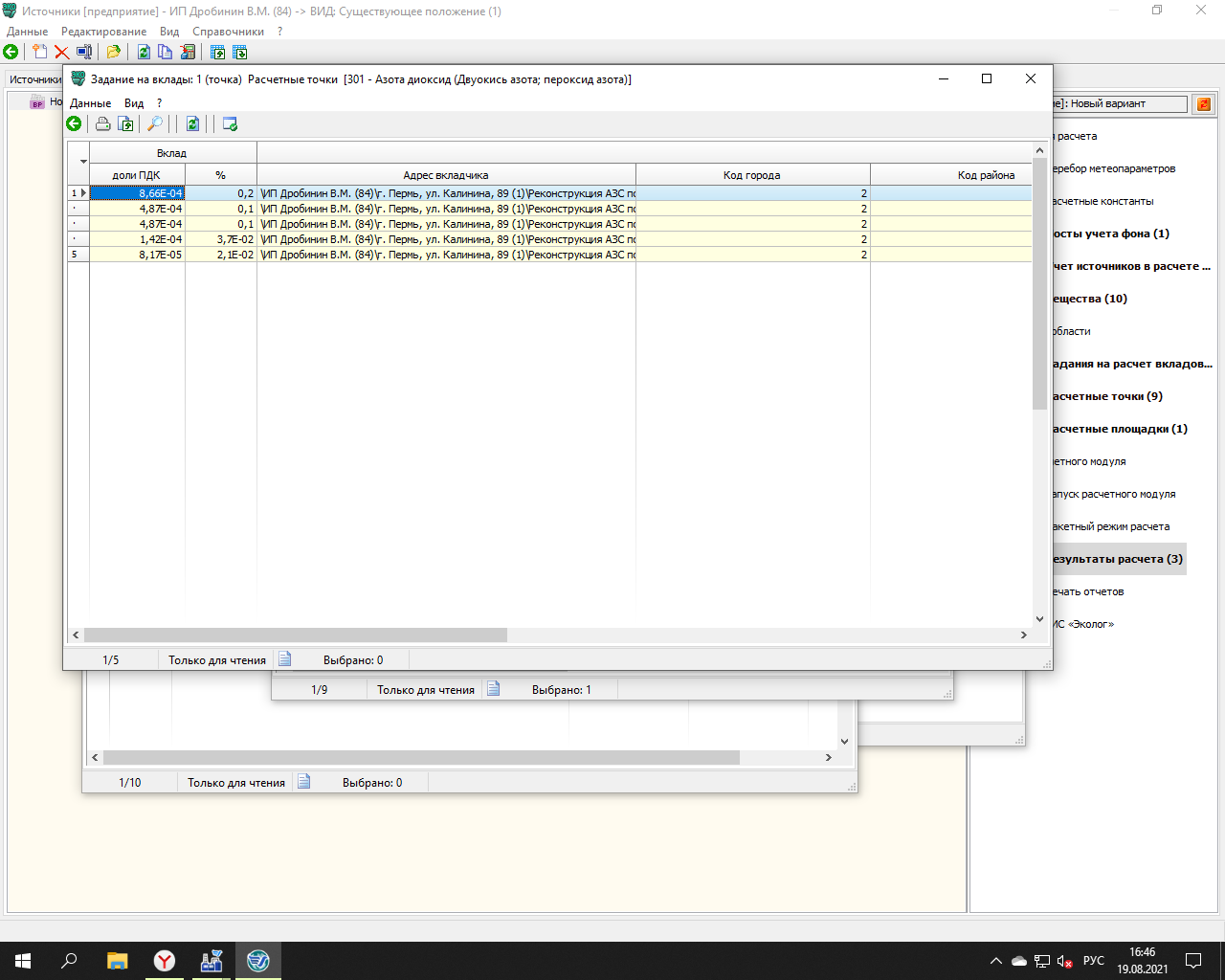
Task: Open Вещества (10) in the side panel
Action: click(x=1090, y=299)
